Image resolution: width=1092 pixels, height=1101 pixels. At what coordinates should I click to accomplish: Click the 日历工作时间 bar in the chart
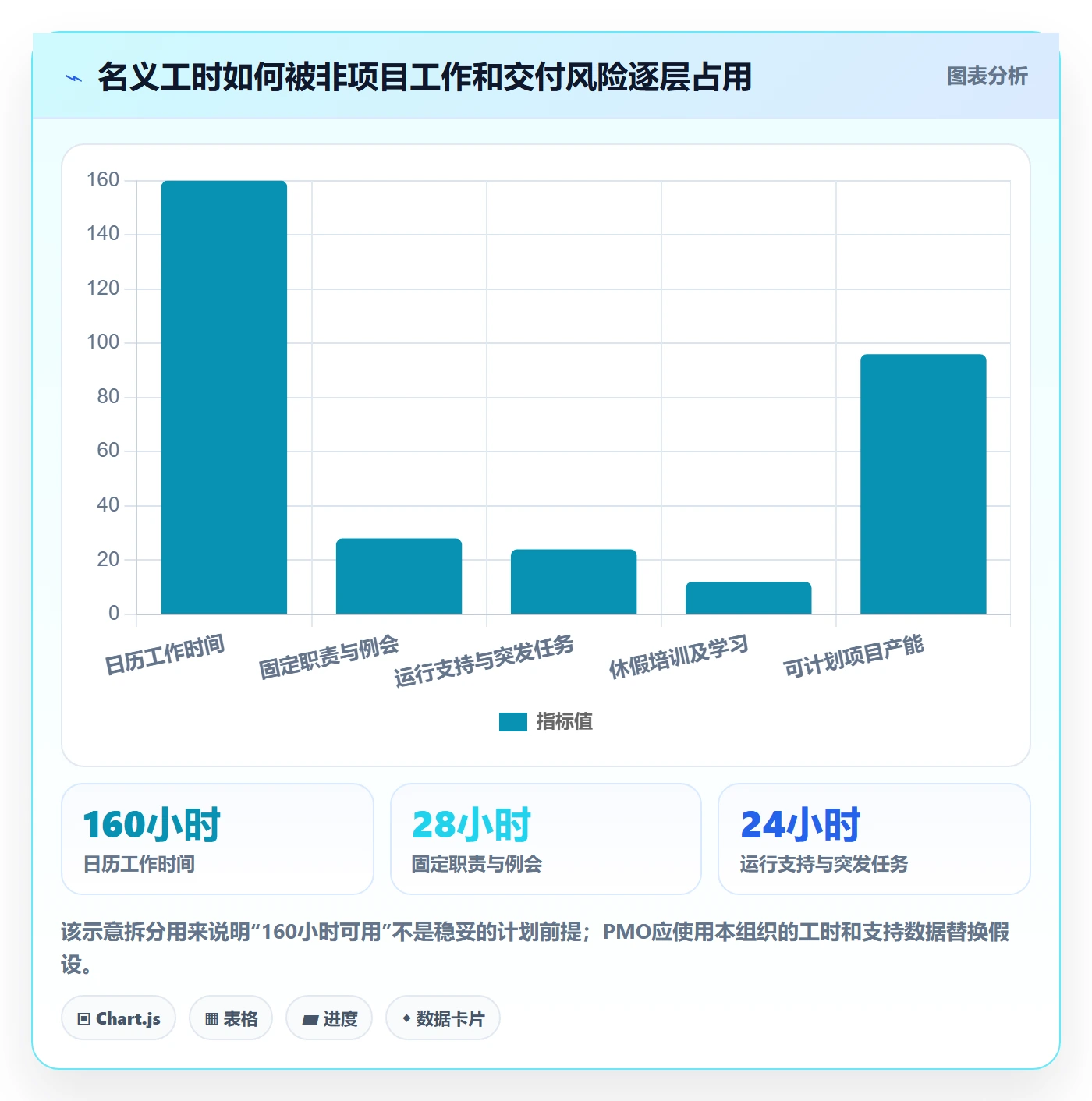[224, 397]
